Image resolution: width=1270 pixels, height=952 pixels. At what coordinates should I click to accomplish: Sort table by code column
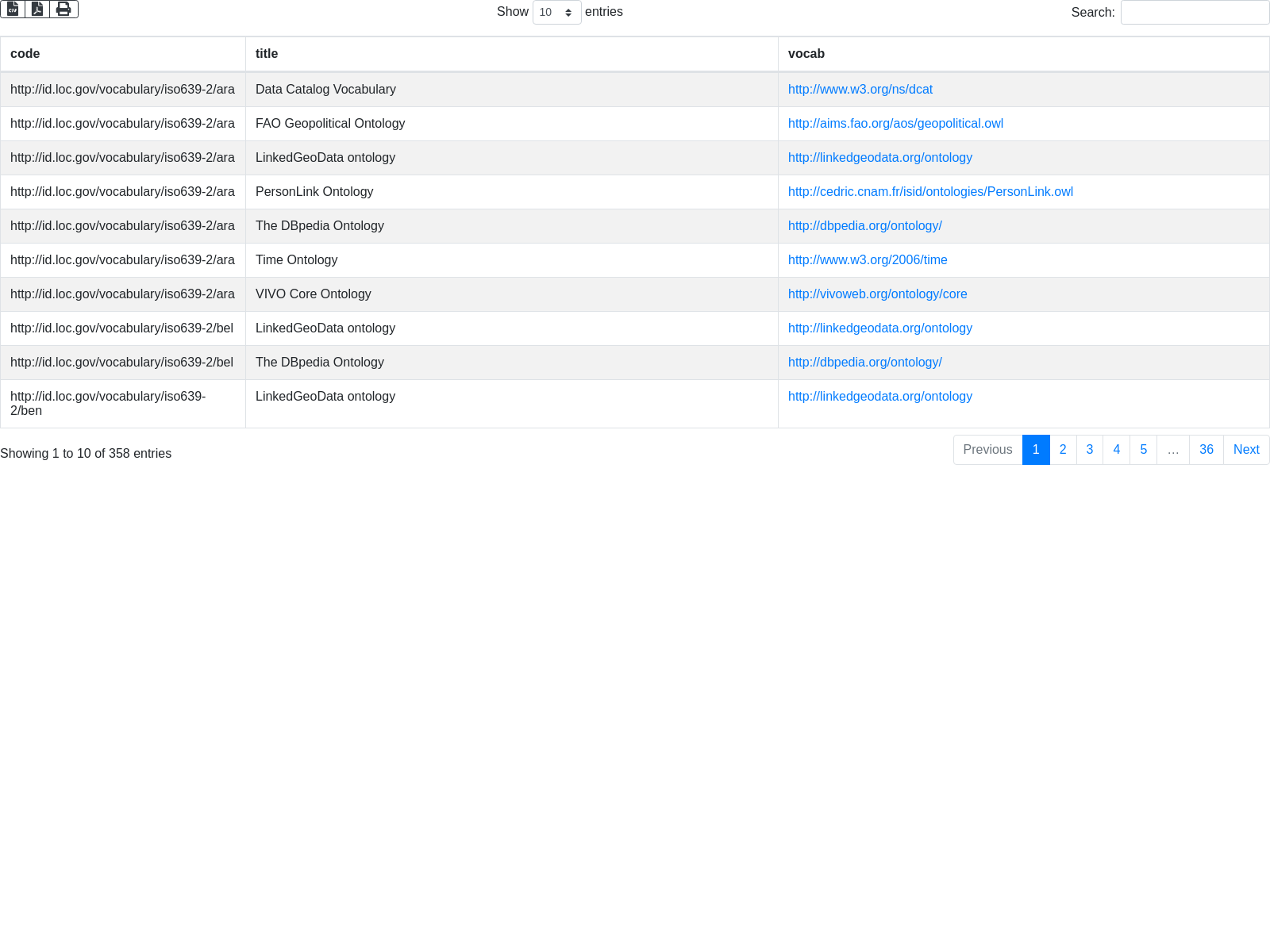tap(25, 54)
